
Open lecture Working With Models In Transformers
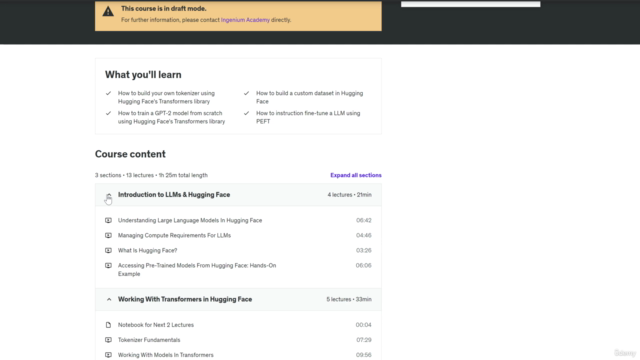point(166,355)
